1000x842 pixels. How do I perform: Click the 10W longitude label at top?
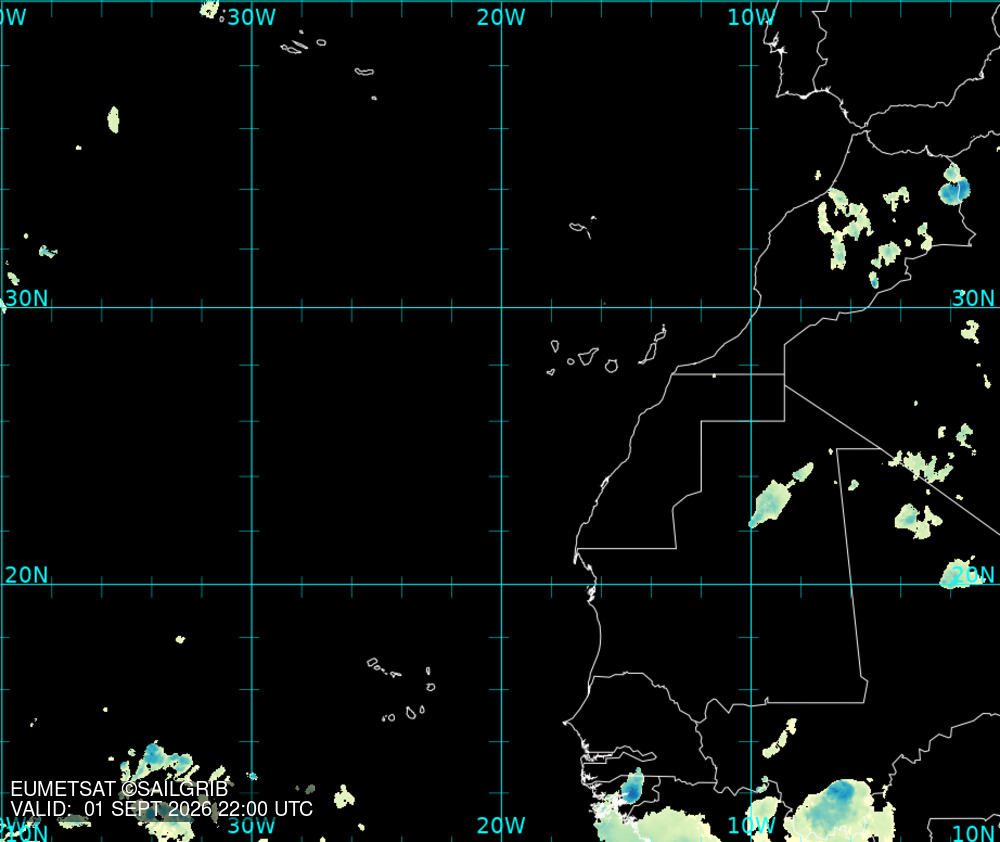coord(751,17)
